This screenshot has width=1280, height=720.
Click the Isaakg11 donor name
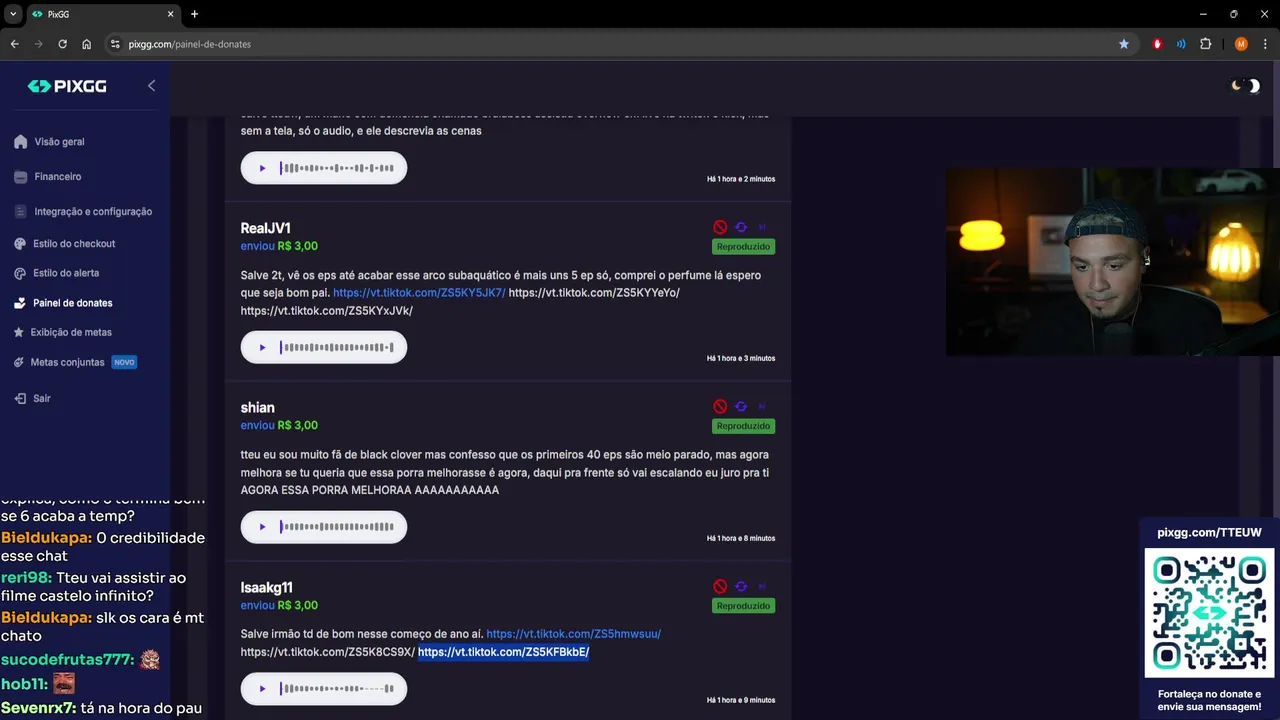pyautogui.click(x=266, y=588)
